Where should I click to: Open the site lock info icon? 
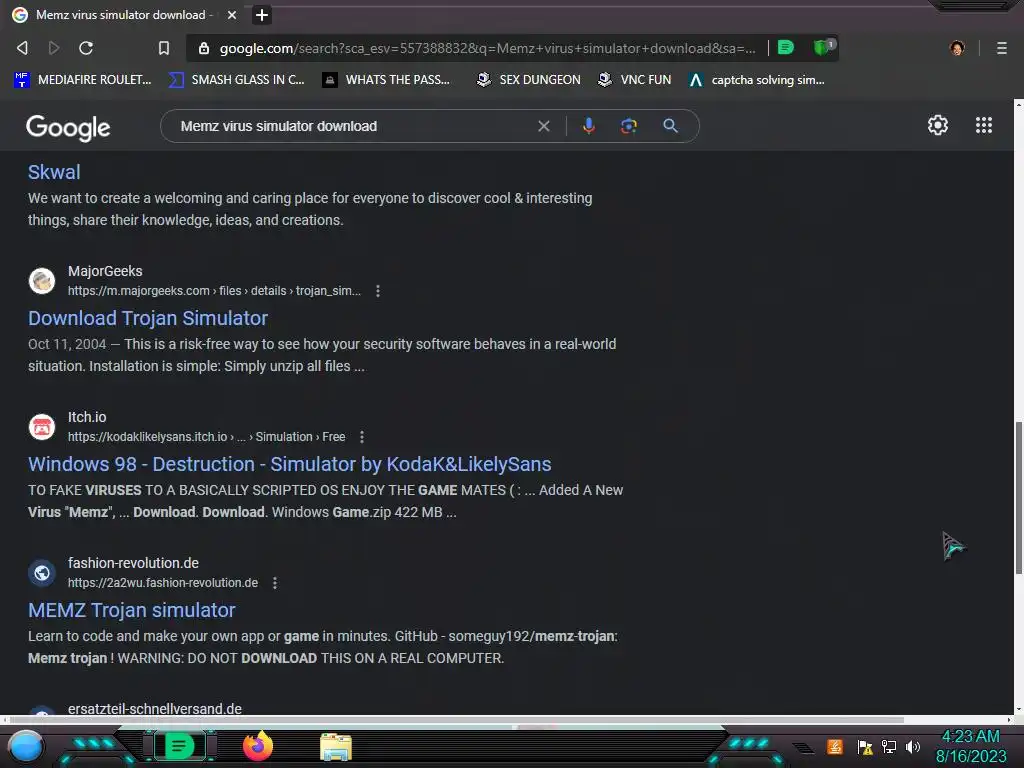click(x=204, y=48)
